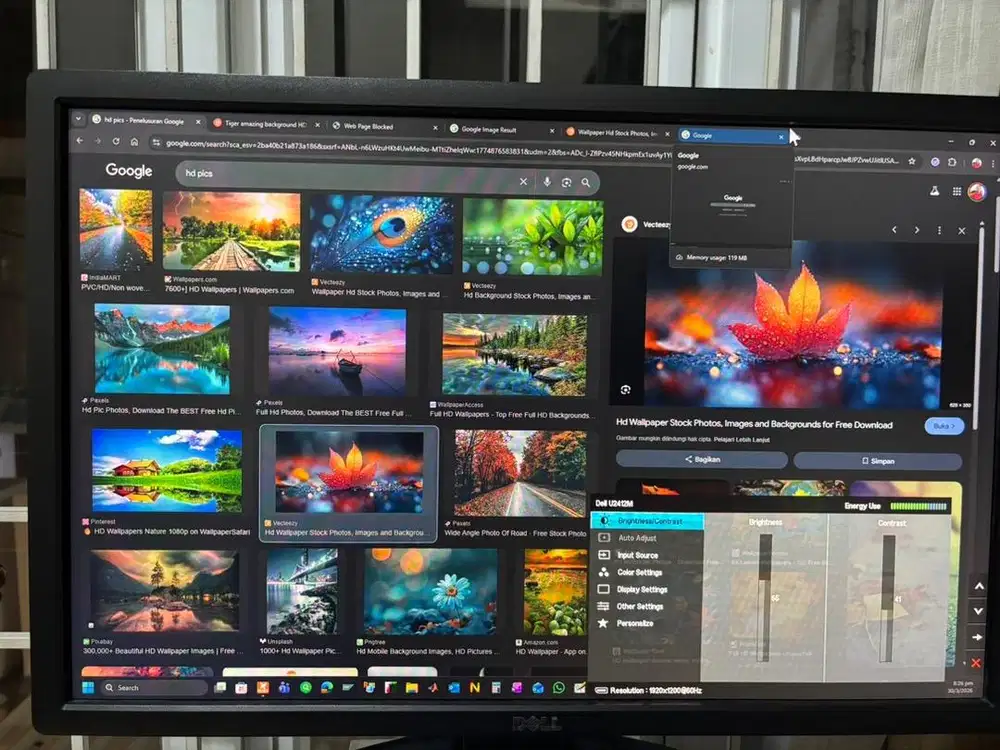Click the Windows Start button on taskbar
This screenshot has width=1000, height=750.
(86, 688)
